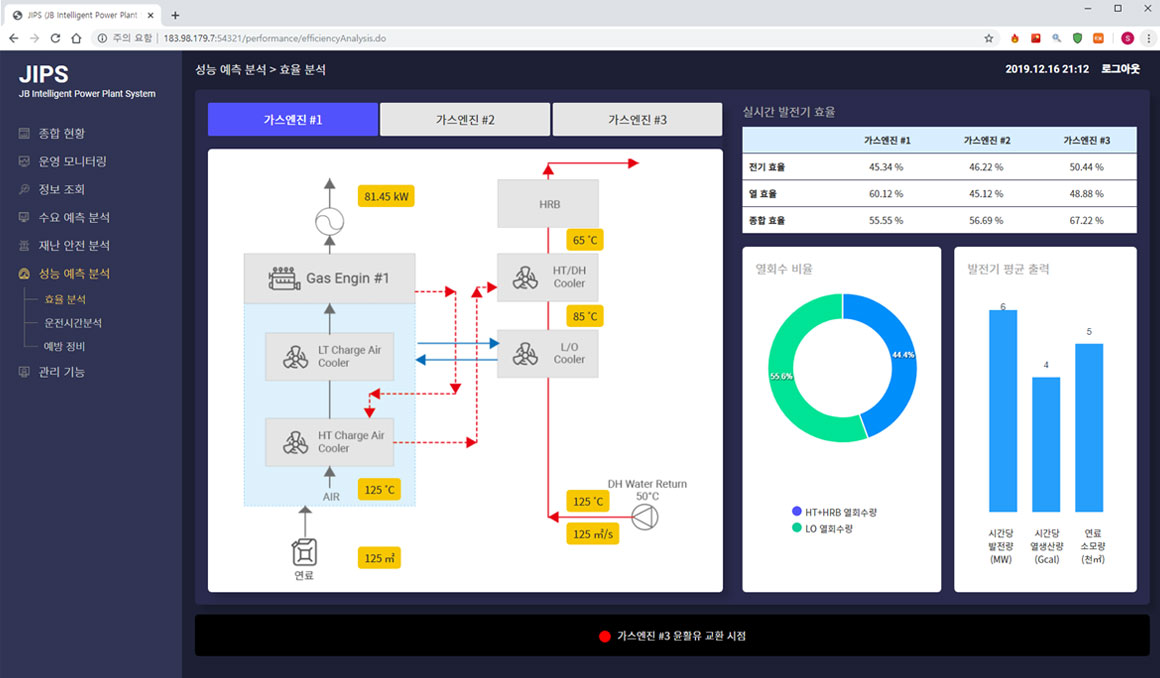Click the 시간당 발전량 (MW) bar
The width and height of the screenshot is (1160, 678).
(1003, 411)
